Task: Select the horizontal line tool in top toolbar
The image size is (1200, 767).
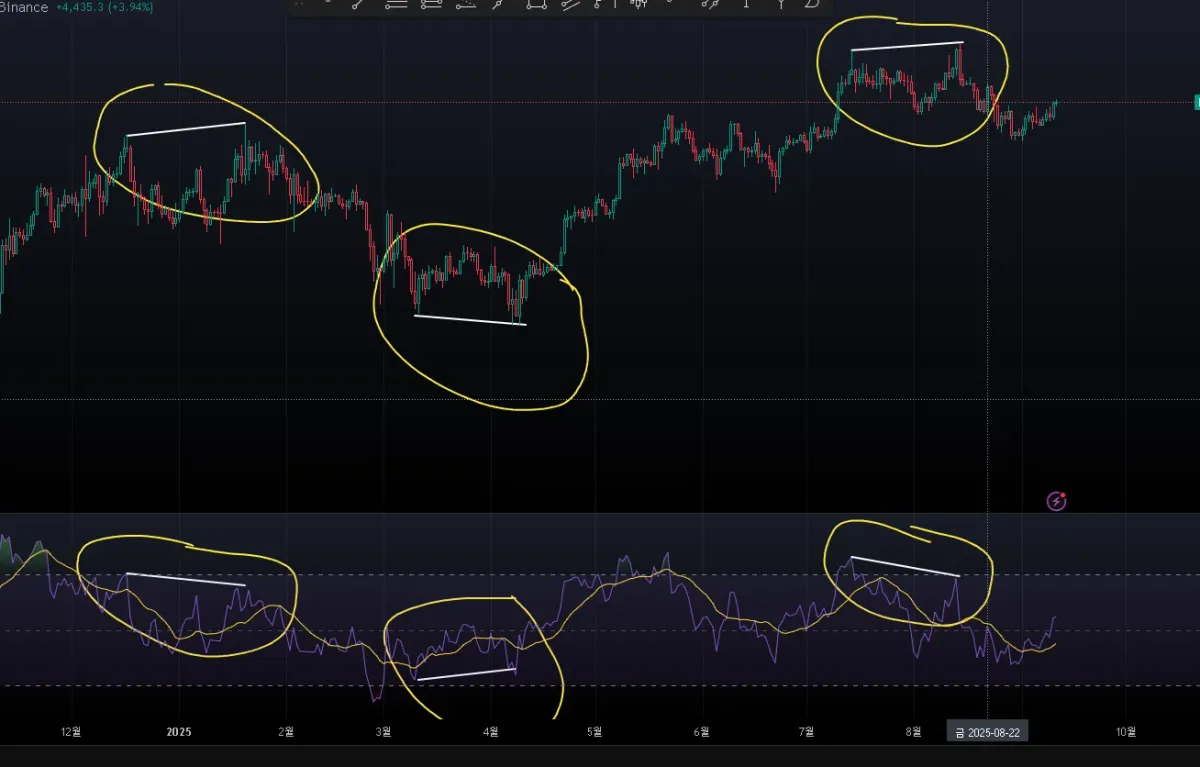Action: click(x=397, y=5)
